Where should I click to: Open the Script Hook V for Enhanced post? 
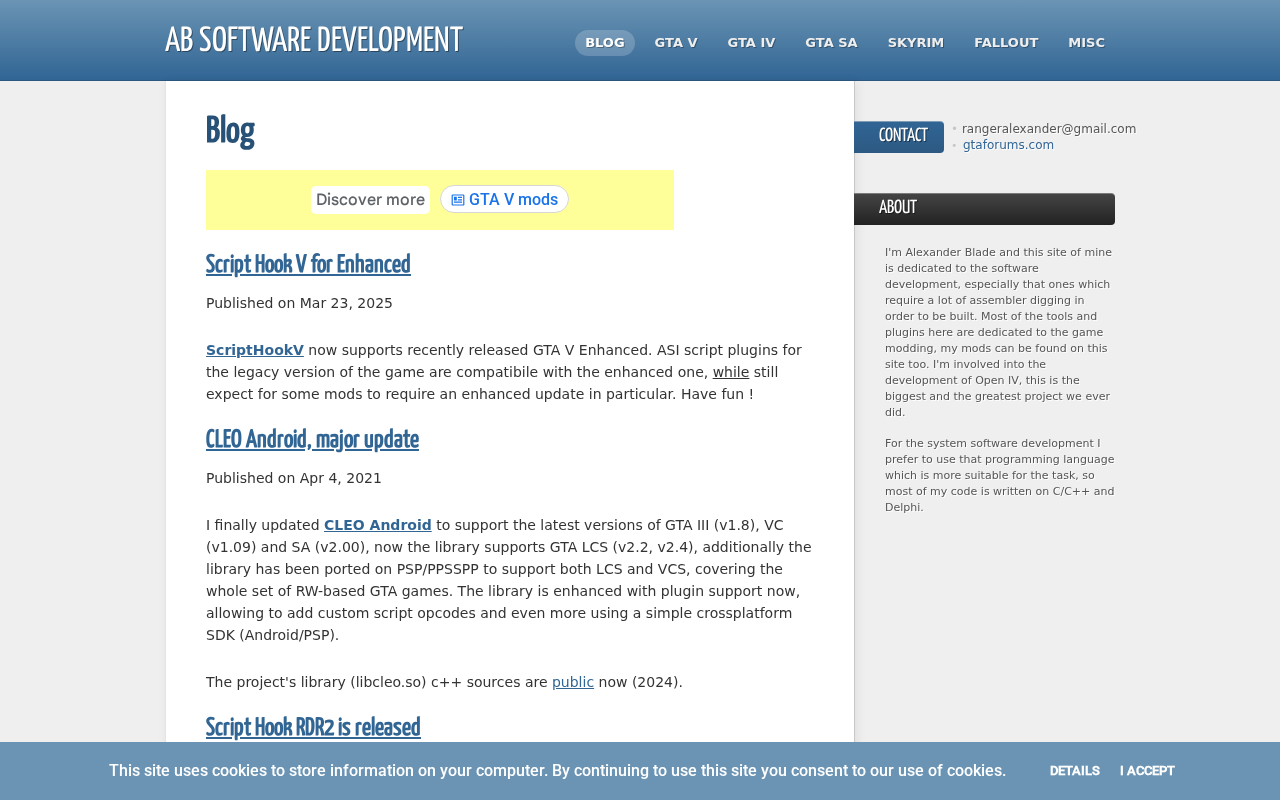(308, 264)
